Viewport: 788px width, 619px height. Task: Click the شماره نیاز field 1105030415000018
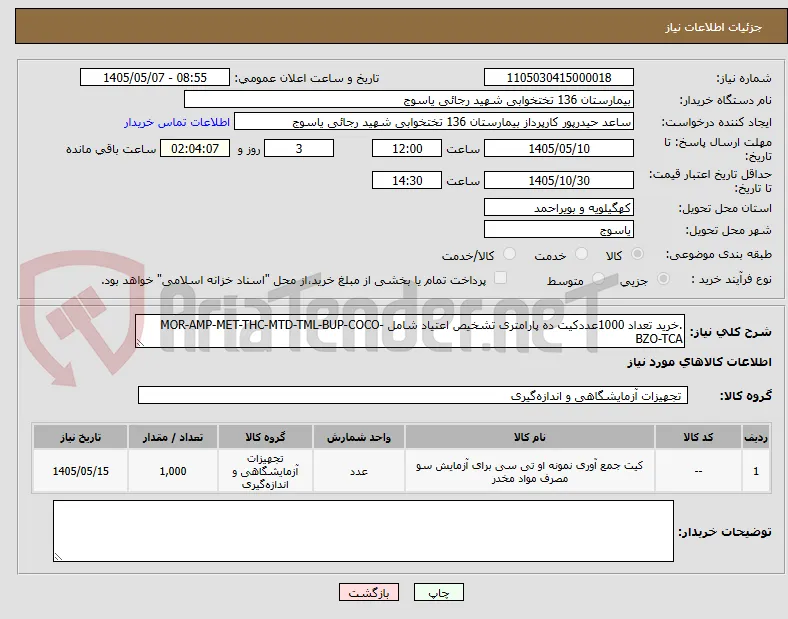click(x=558, y=77)
